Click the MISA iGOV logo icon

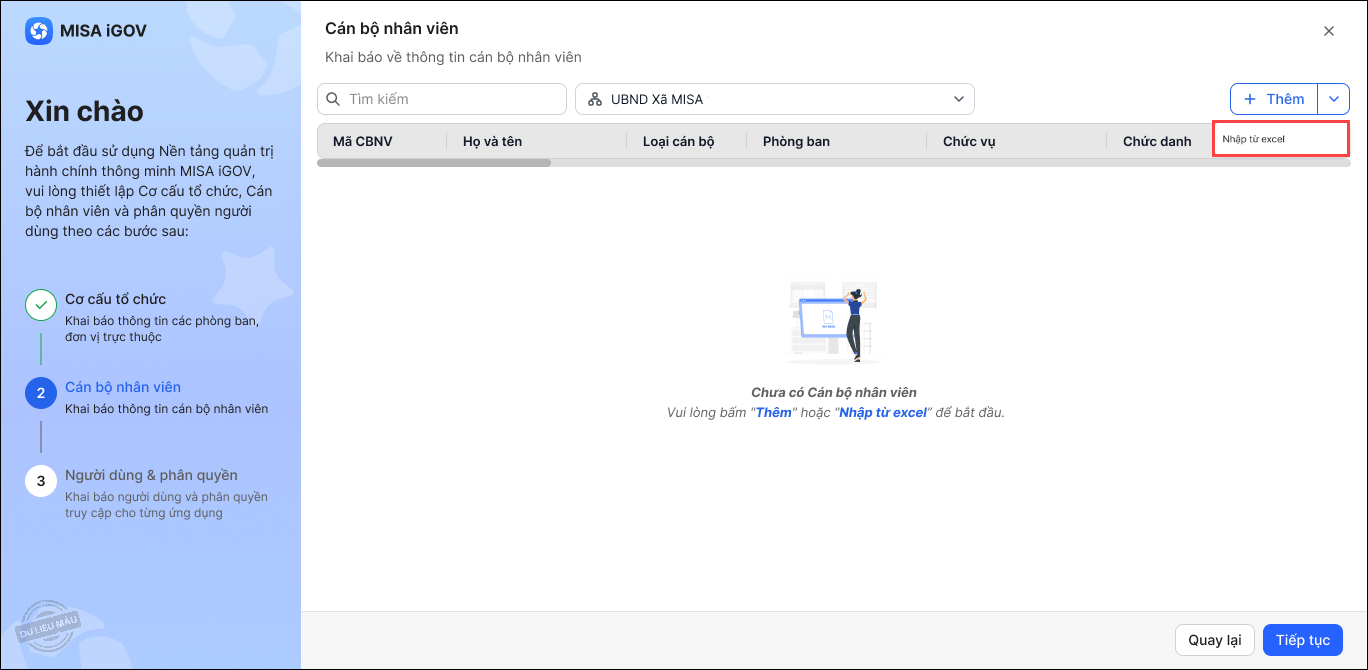(x=39, y=31)
